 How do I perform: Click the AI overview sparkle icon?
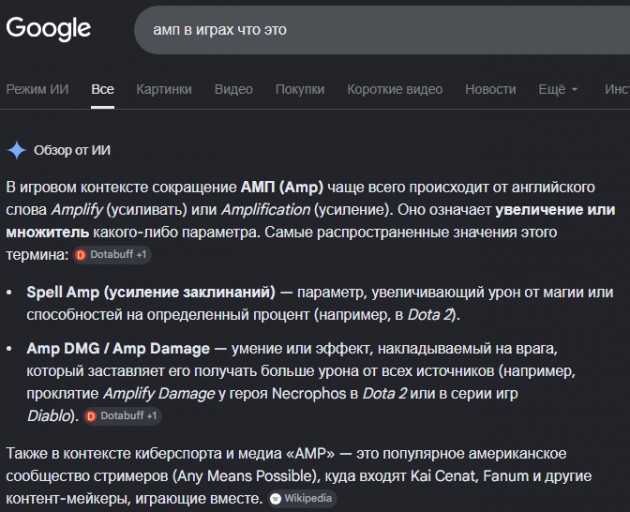pyautogui.click(x=16, y=150)
